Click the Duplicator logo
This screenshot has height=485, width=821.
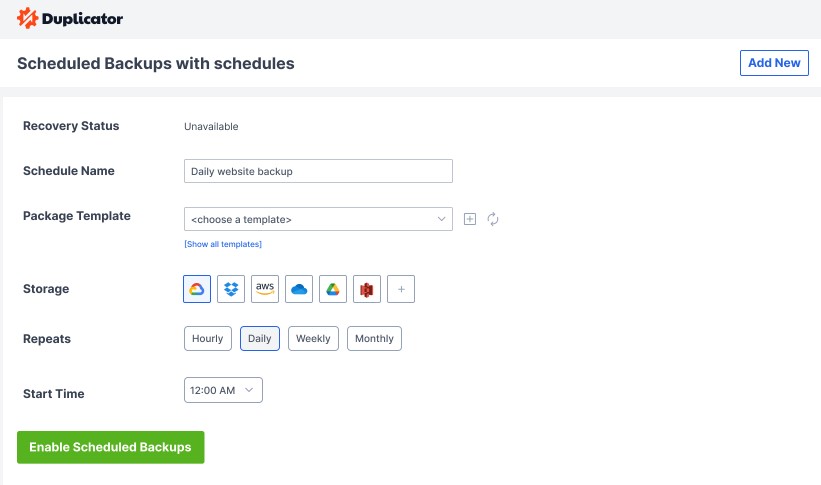(x=71, y=18)
